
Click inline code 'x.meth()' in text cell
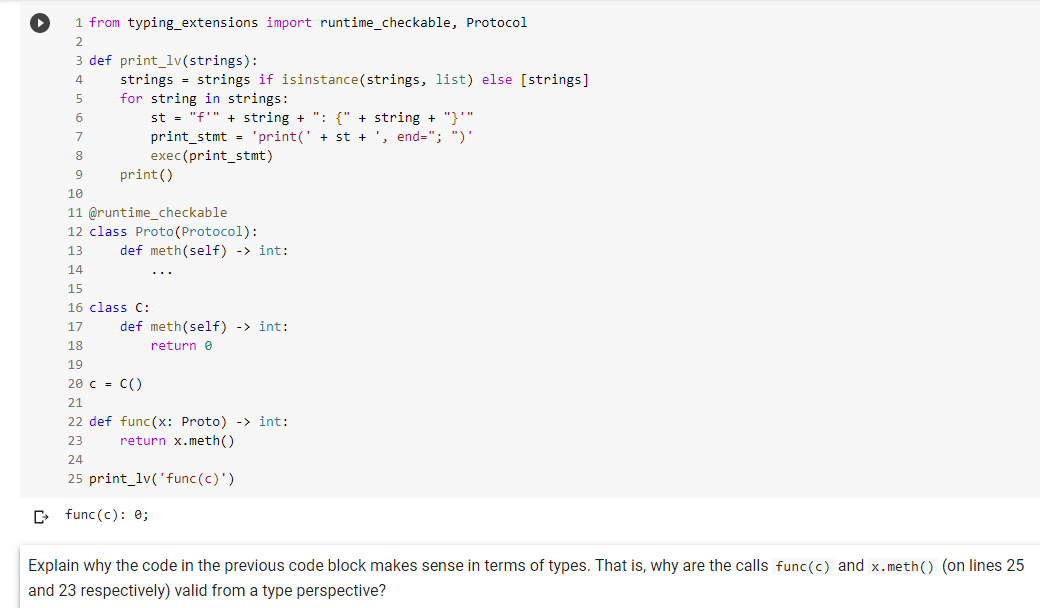click(901, 566)
